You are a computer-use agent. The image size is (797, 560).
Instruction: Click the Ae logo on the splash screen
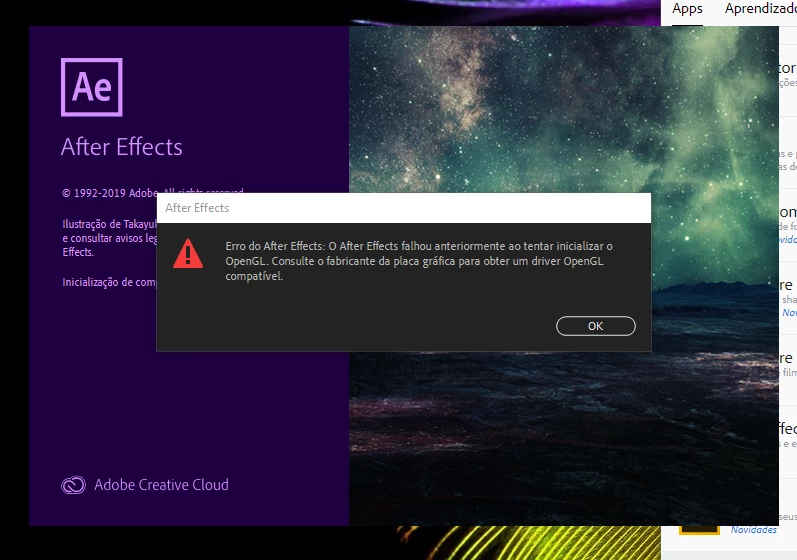tap(91, 87)
